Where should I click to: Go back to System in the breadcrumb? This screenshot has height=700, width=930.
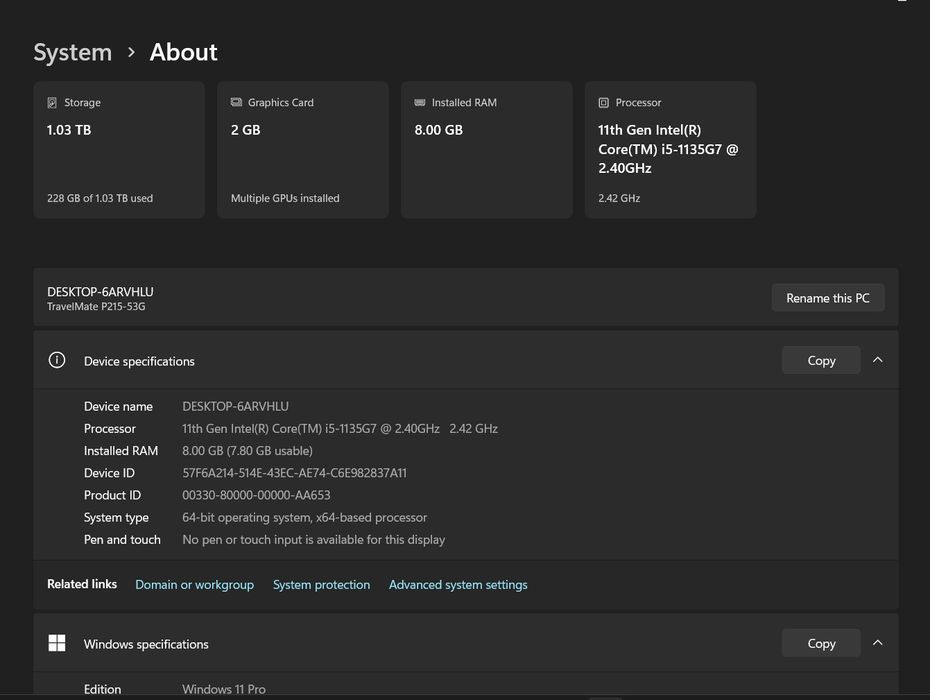point(72,52)
